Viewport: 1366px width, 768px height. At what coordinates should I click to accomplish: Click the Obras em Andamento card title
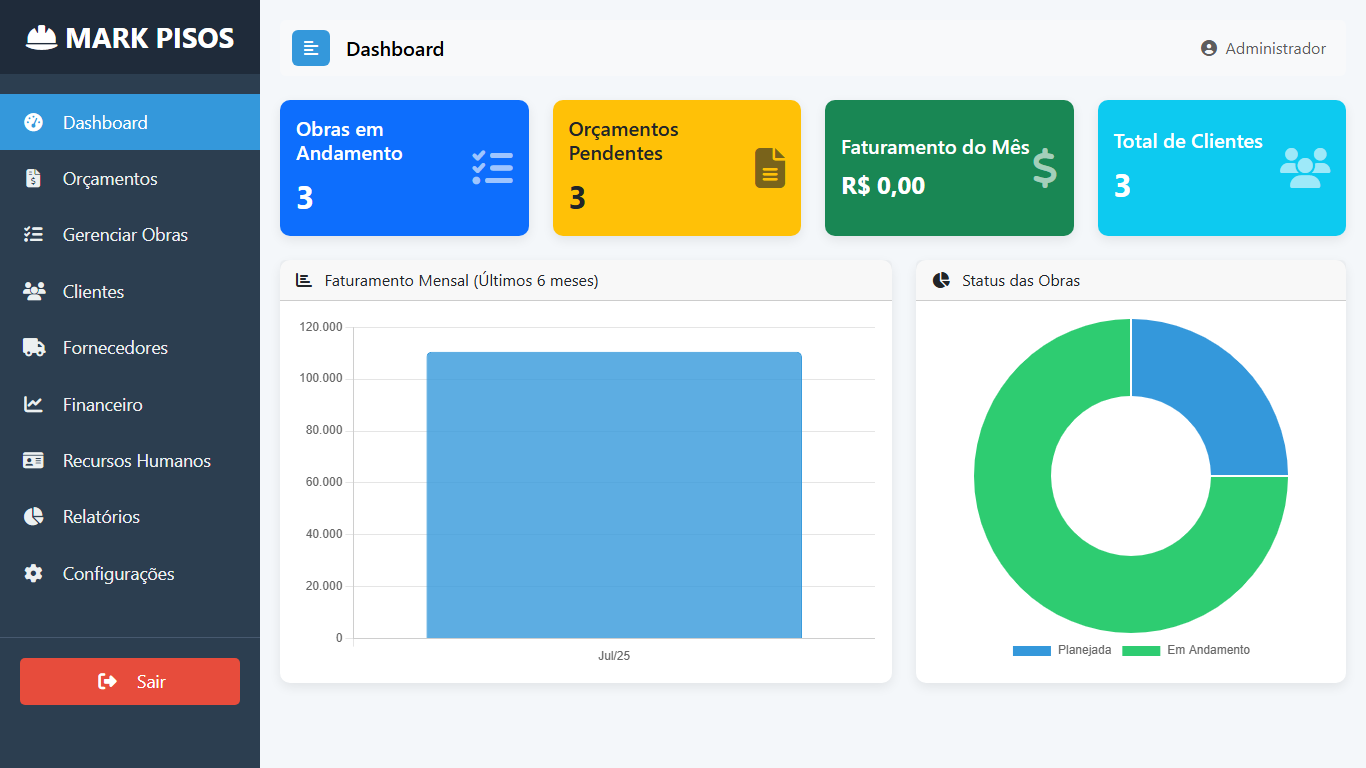tap(349, 141)
